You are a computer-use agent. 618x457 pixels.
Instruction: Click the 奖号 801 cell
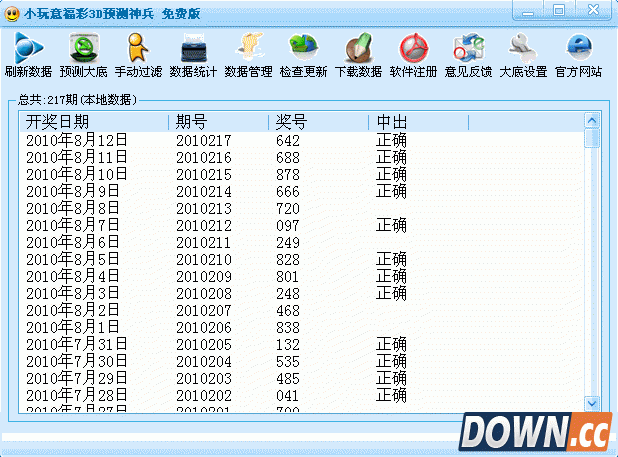pyautogui.click(x=287, y=277)
